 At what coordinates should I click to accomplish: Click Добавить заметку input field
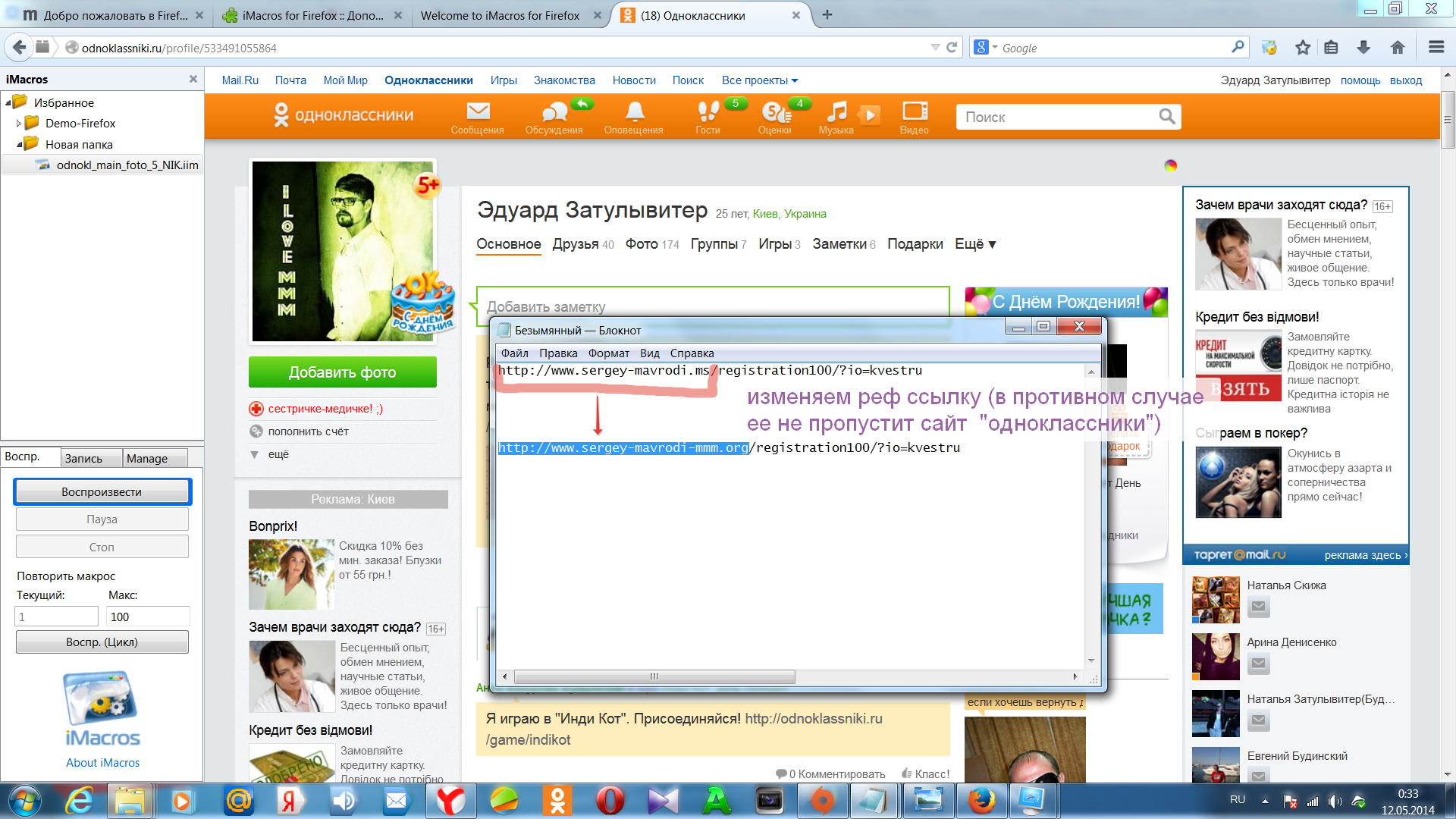(713, 306)
